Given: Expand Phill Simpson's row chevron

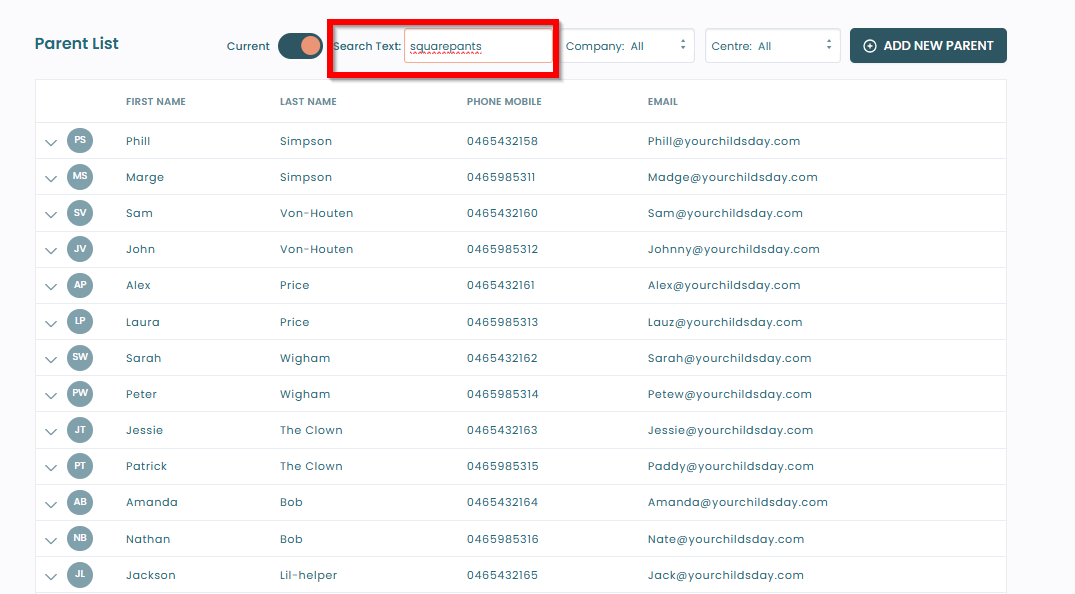Looking at the screenshot, I should coord(51,143).
